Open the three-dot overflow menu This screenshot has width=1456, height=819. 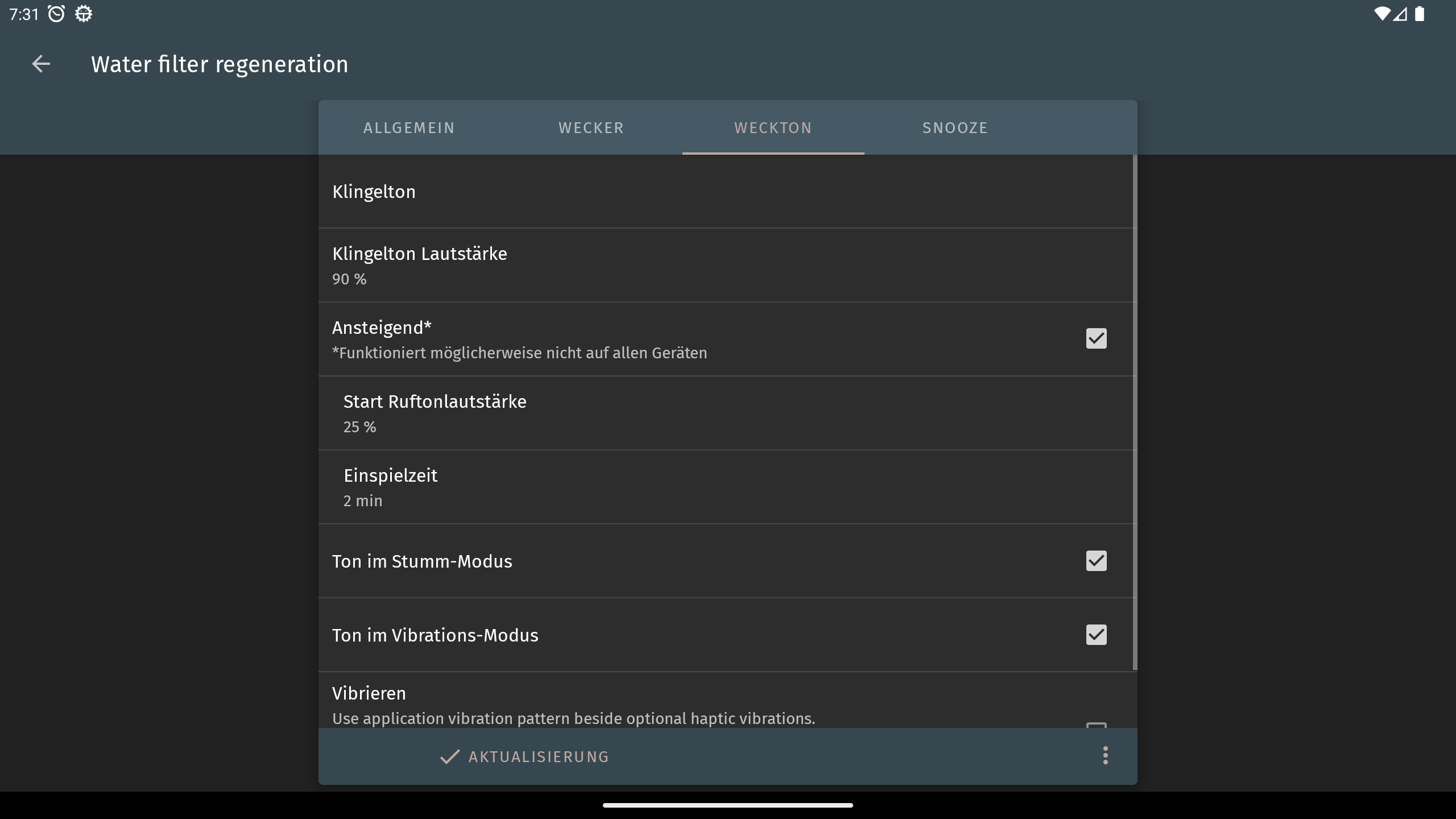click(1105, 755)
